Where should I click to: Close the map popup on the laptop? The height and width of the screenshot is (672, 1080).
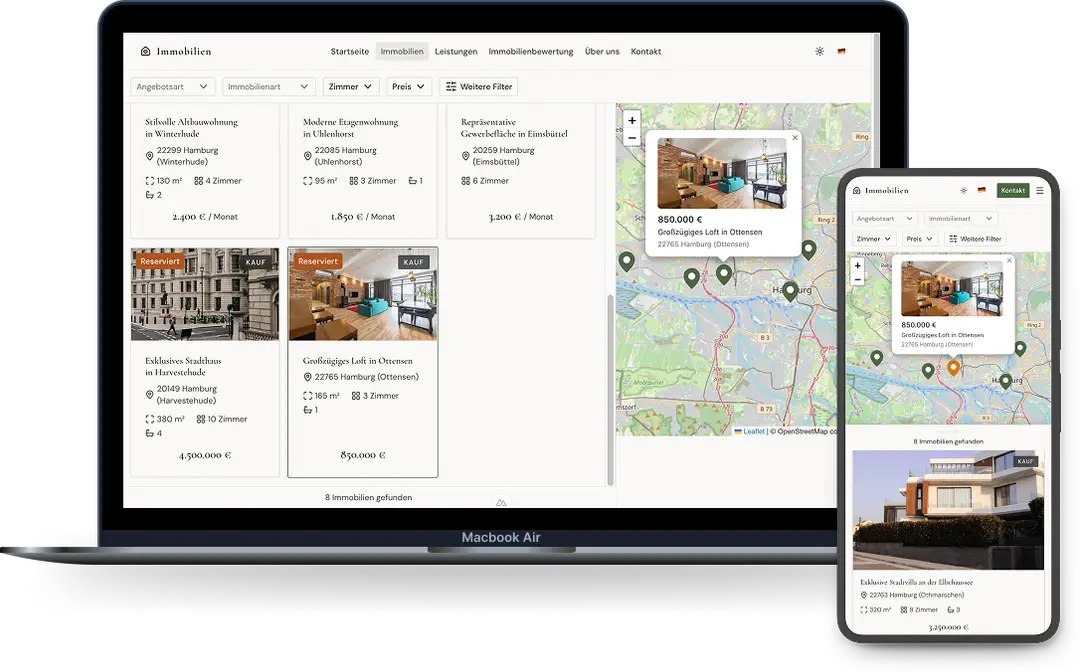pos(795,138)
